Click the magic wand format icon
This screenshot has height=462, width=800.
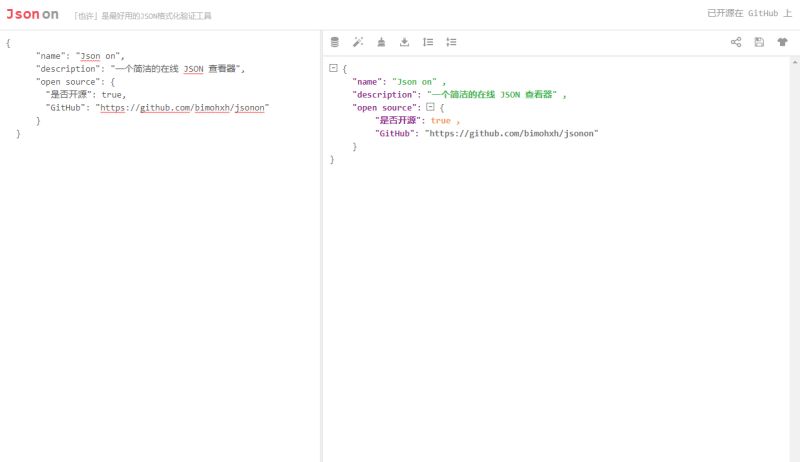click(x=358, y=42)
